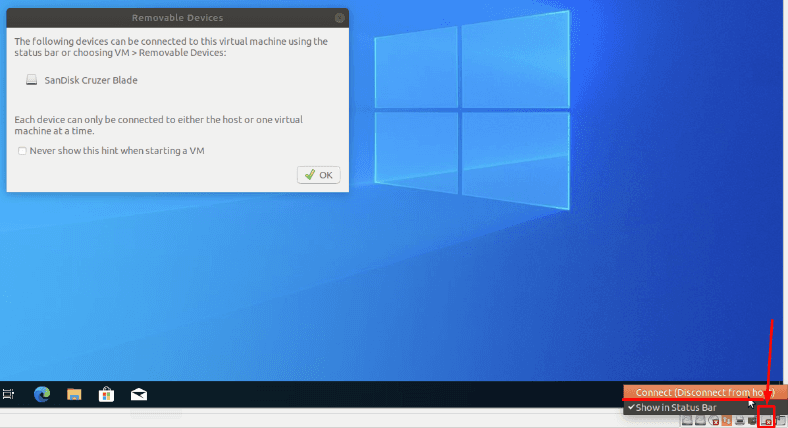The width and height of the screenshot is (788, 428).
Task: Open the Mail app in taskbar
Action: [139, 394]
